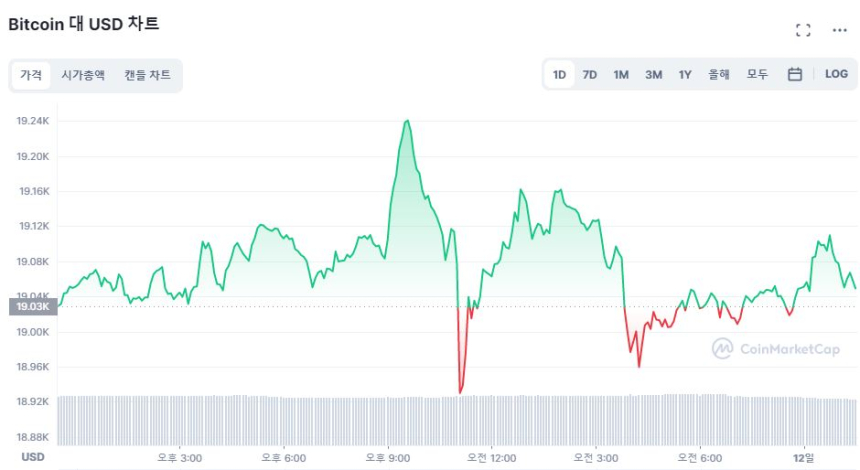Set chart range to 1Y
This screenshot has height=470, width=860.
coord(685,74)
